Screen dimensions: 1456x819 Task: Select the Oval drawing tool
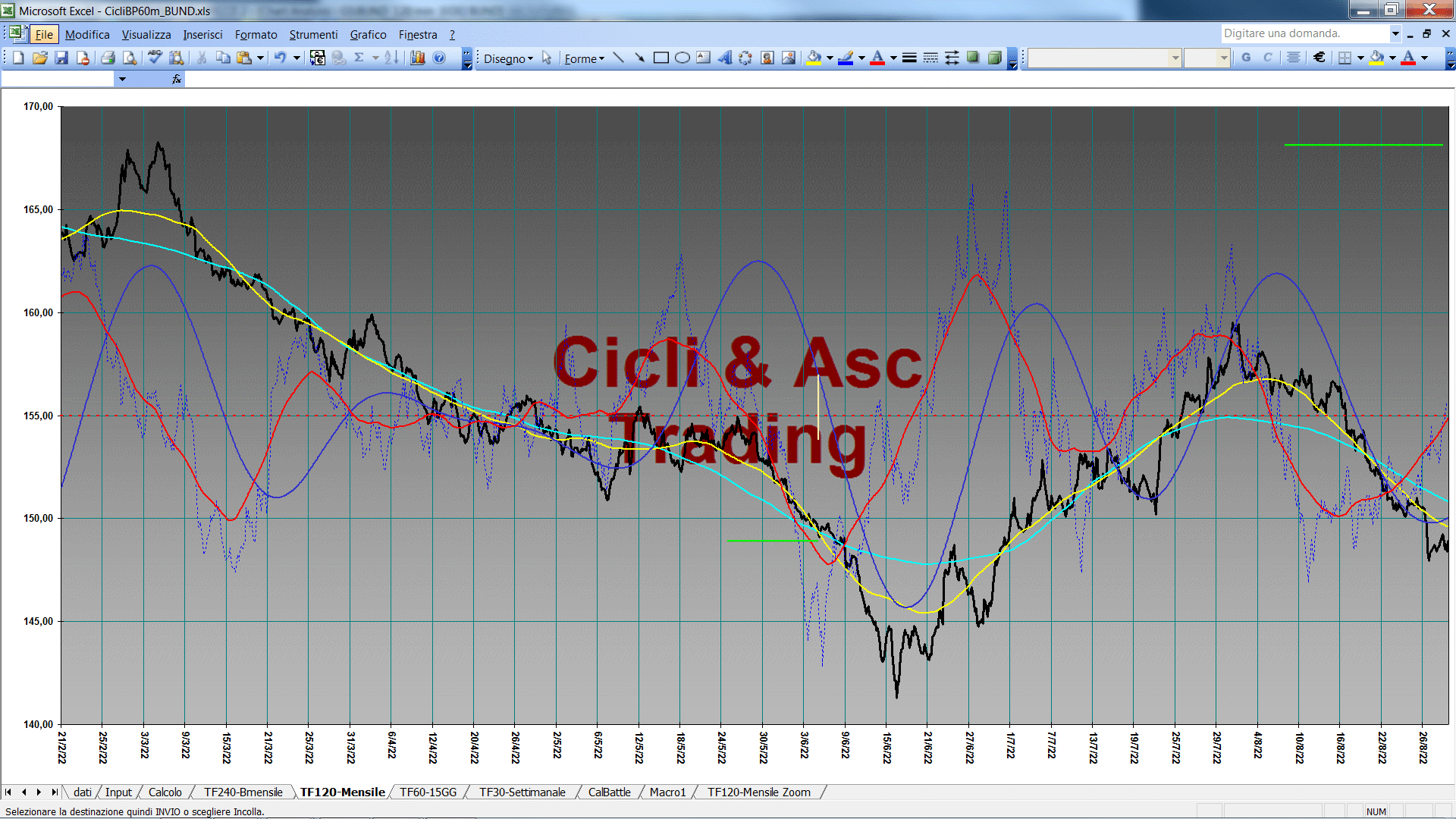point(682,58)
